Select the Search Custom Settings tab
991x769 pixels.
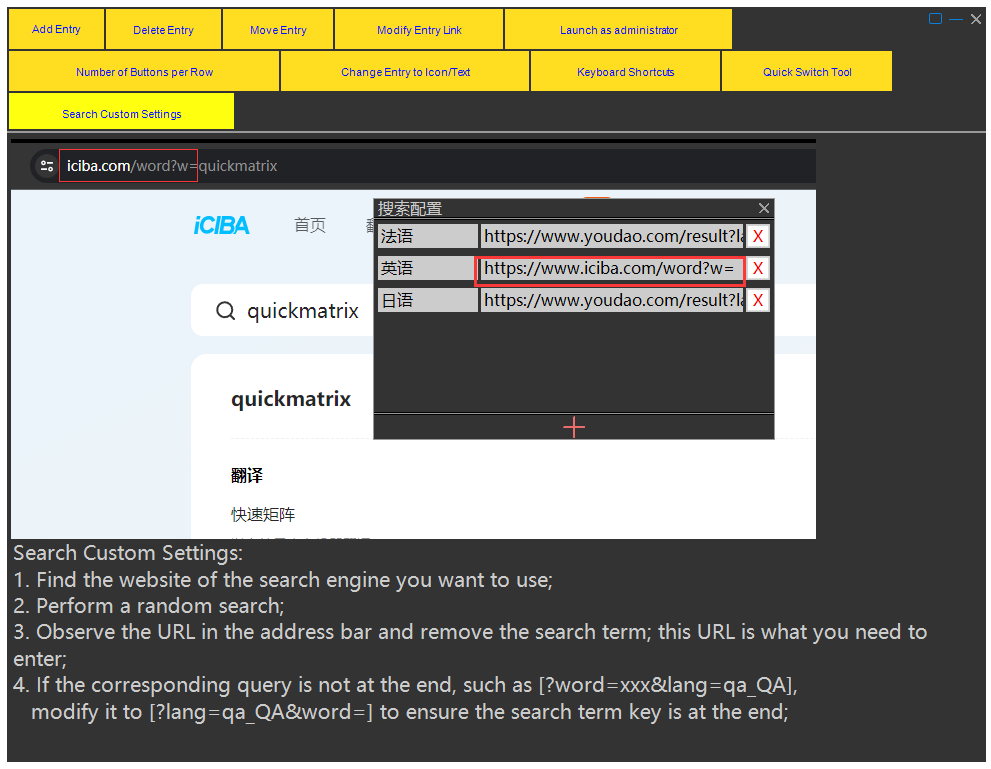121,112
